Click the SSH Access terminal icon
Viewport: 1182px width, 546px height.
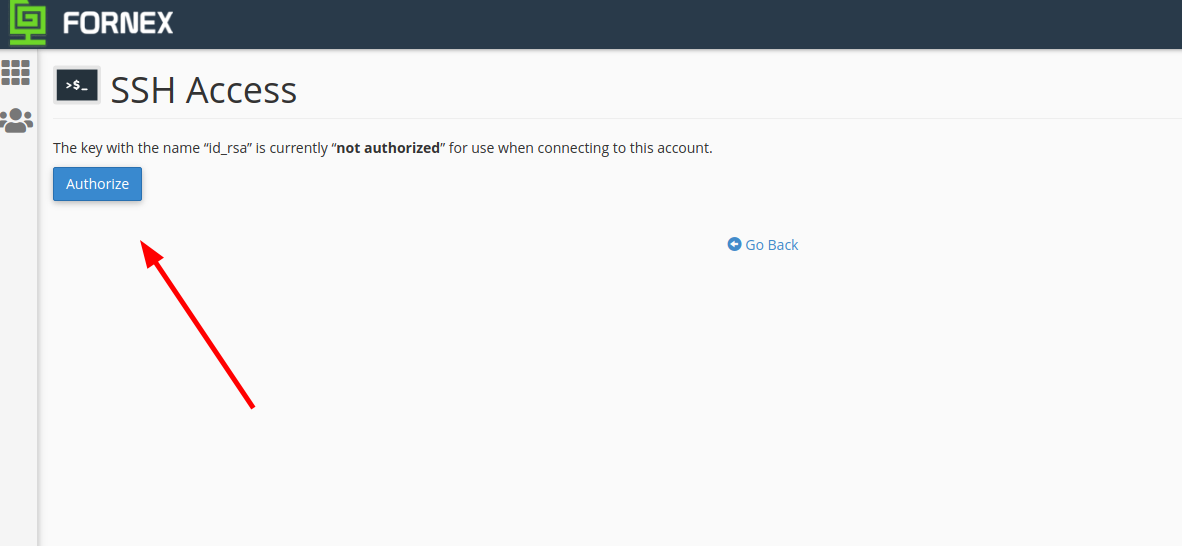point(77,86)
